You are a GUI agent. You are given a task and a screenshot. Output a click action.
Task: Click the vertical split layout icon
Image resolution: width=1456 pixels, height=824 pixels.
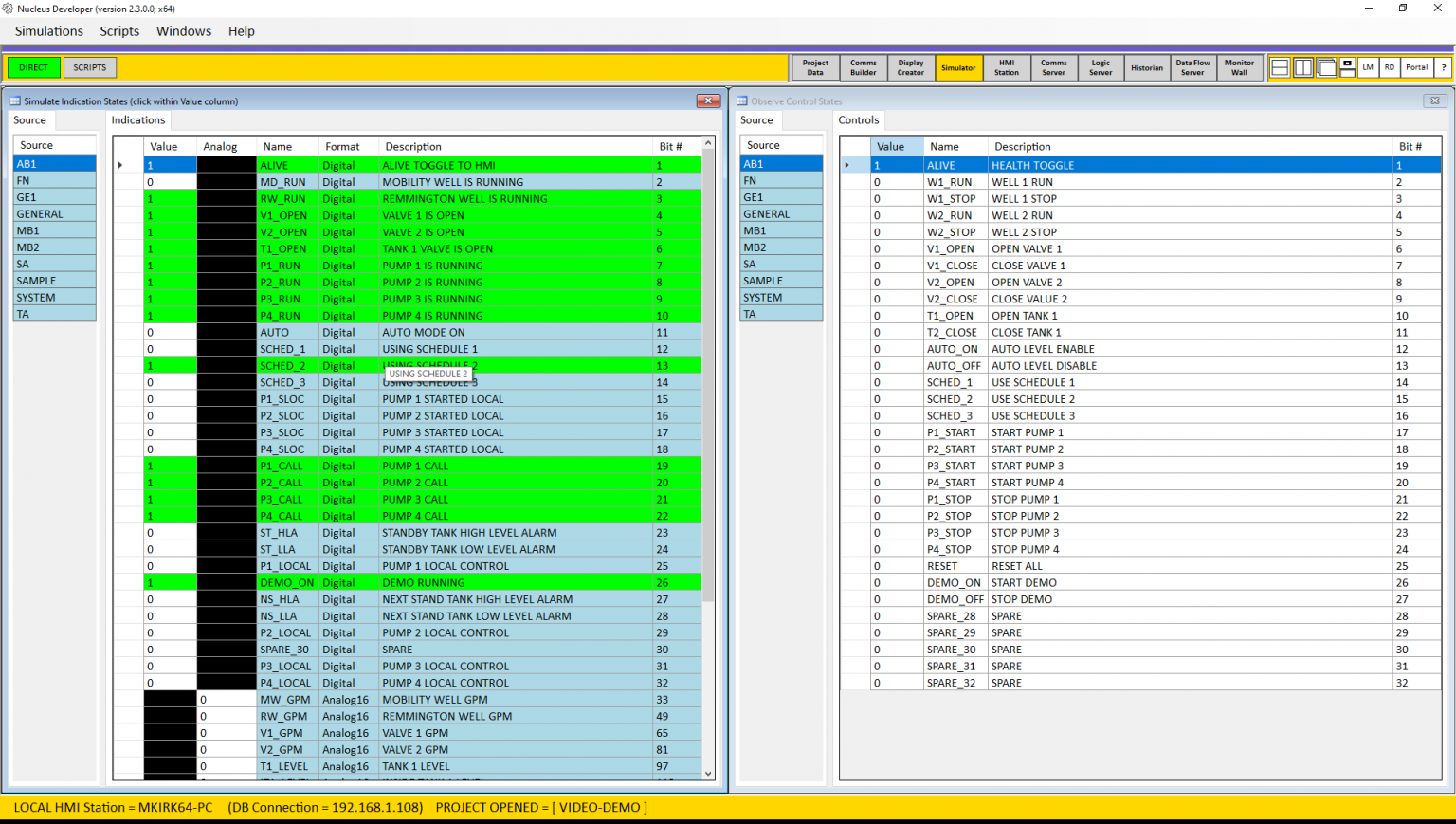pyautogui.click(x=1302, y=67)
